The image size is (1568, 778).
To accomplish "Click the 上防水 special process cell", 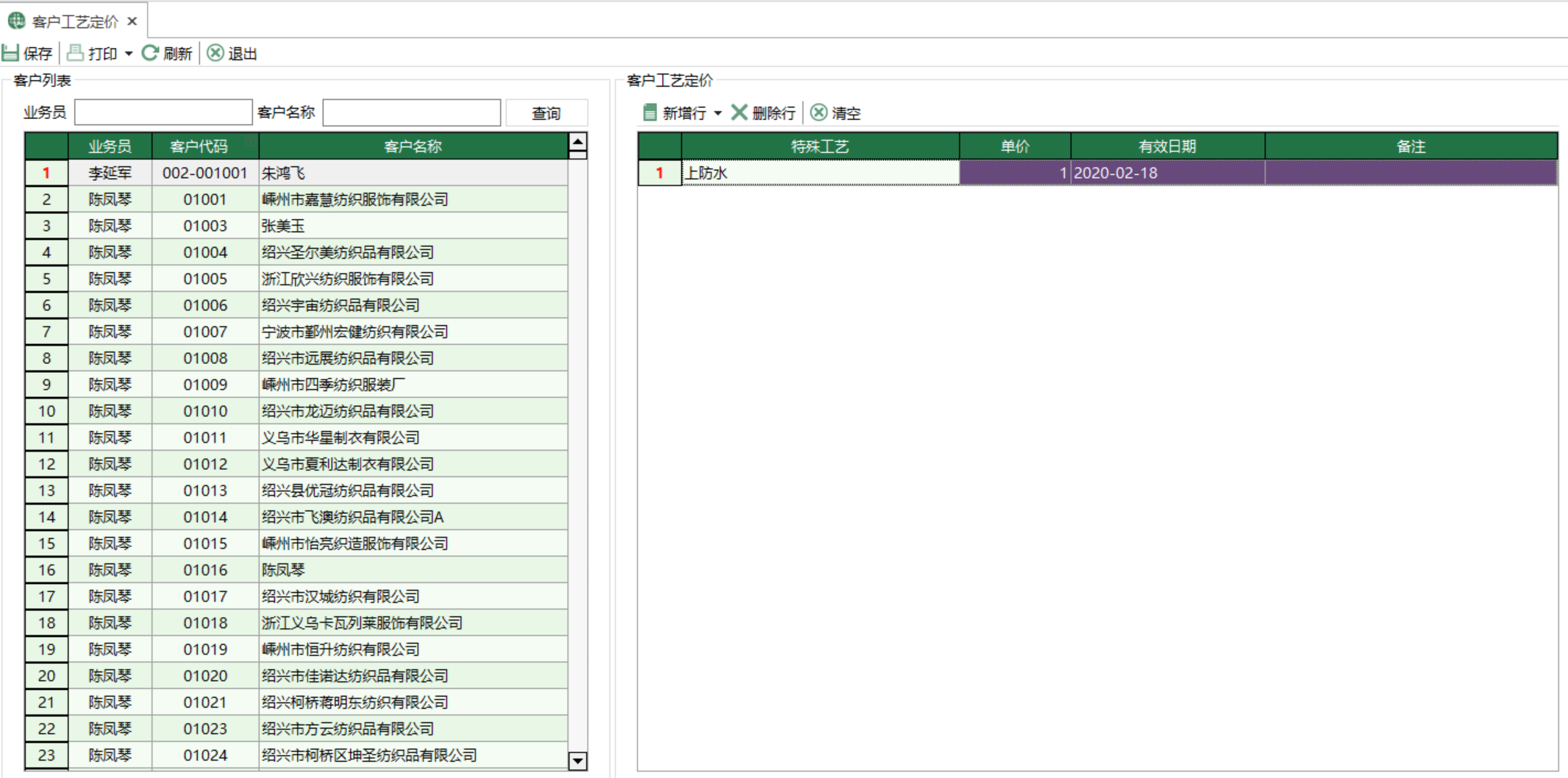I will click(820, 173).
